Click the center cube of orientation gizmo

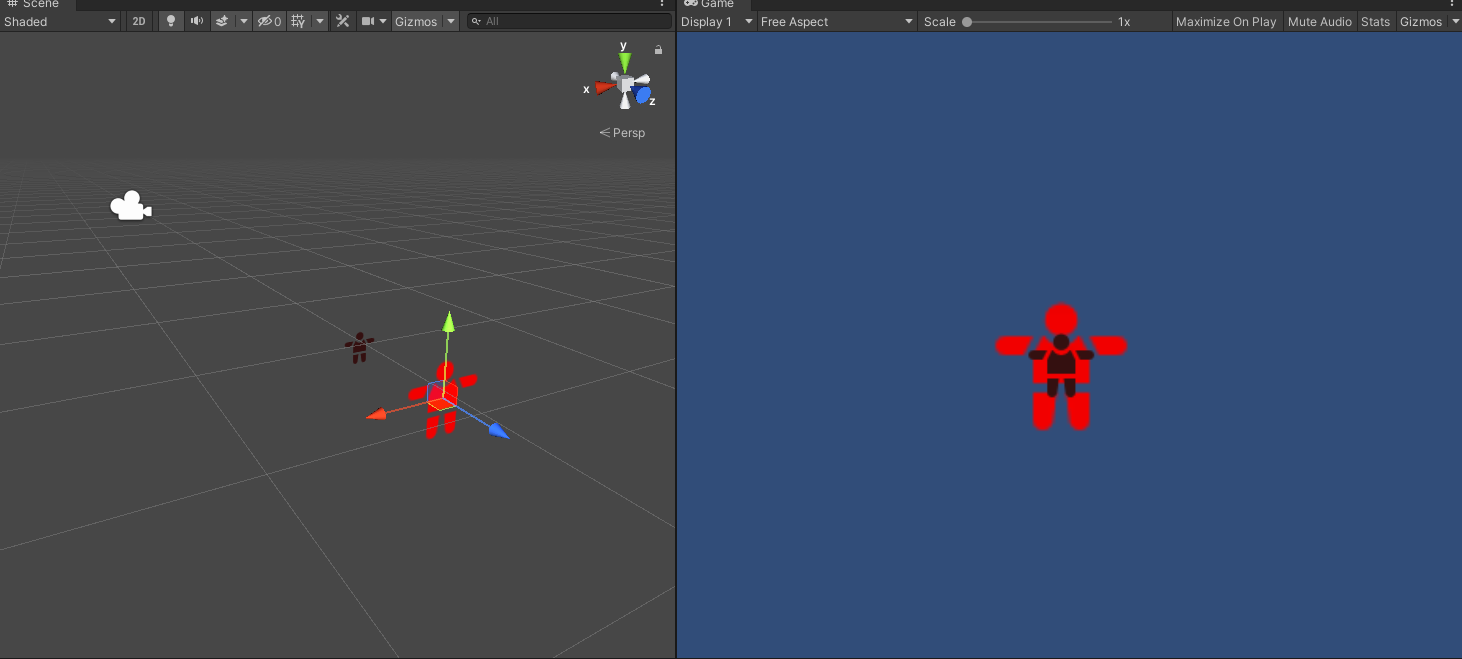pos(625,84)
